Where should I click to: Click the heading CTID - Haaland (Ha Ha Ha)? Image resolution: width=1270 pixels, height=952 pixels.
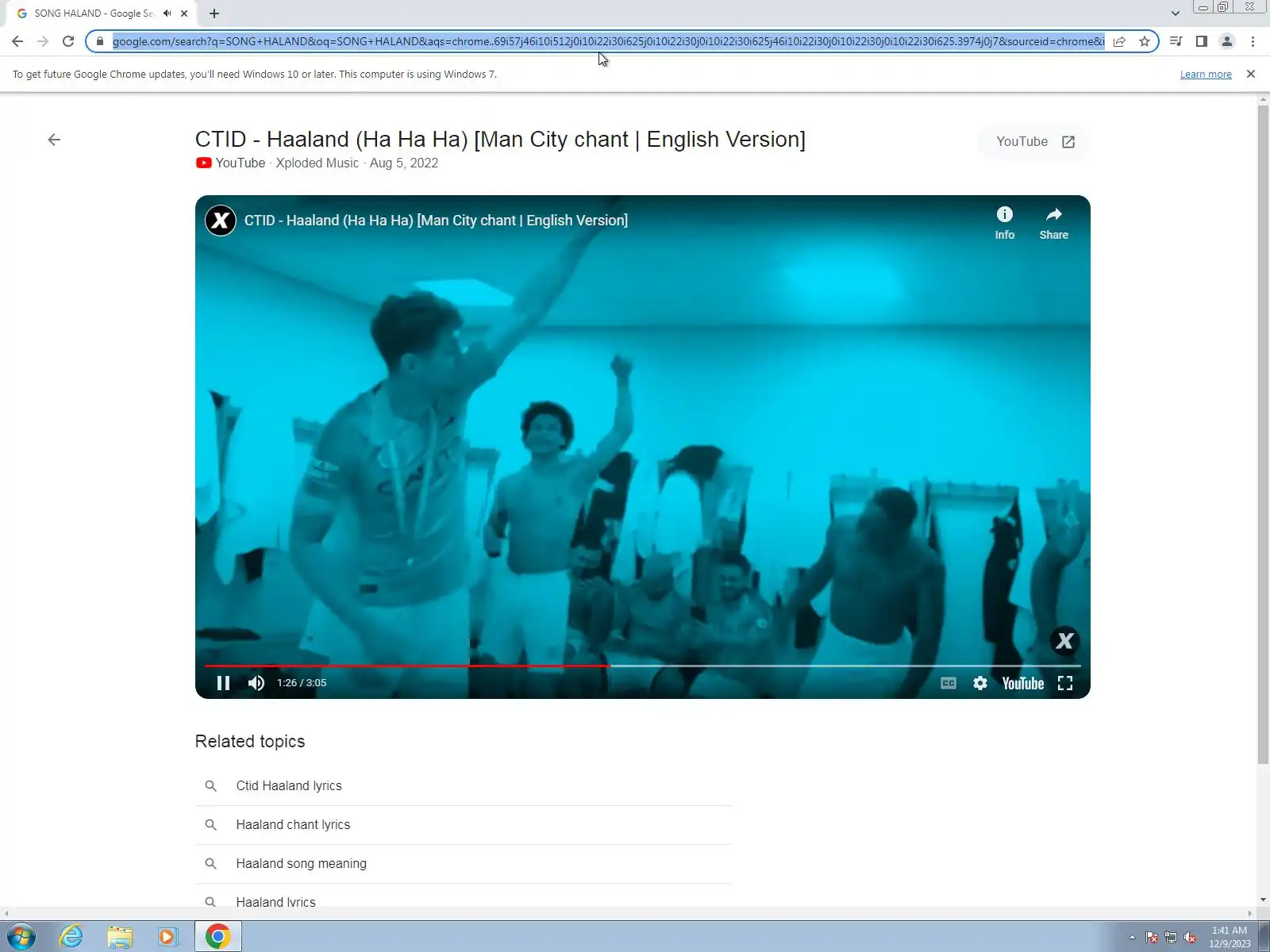click(x=500, y=140)
